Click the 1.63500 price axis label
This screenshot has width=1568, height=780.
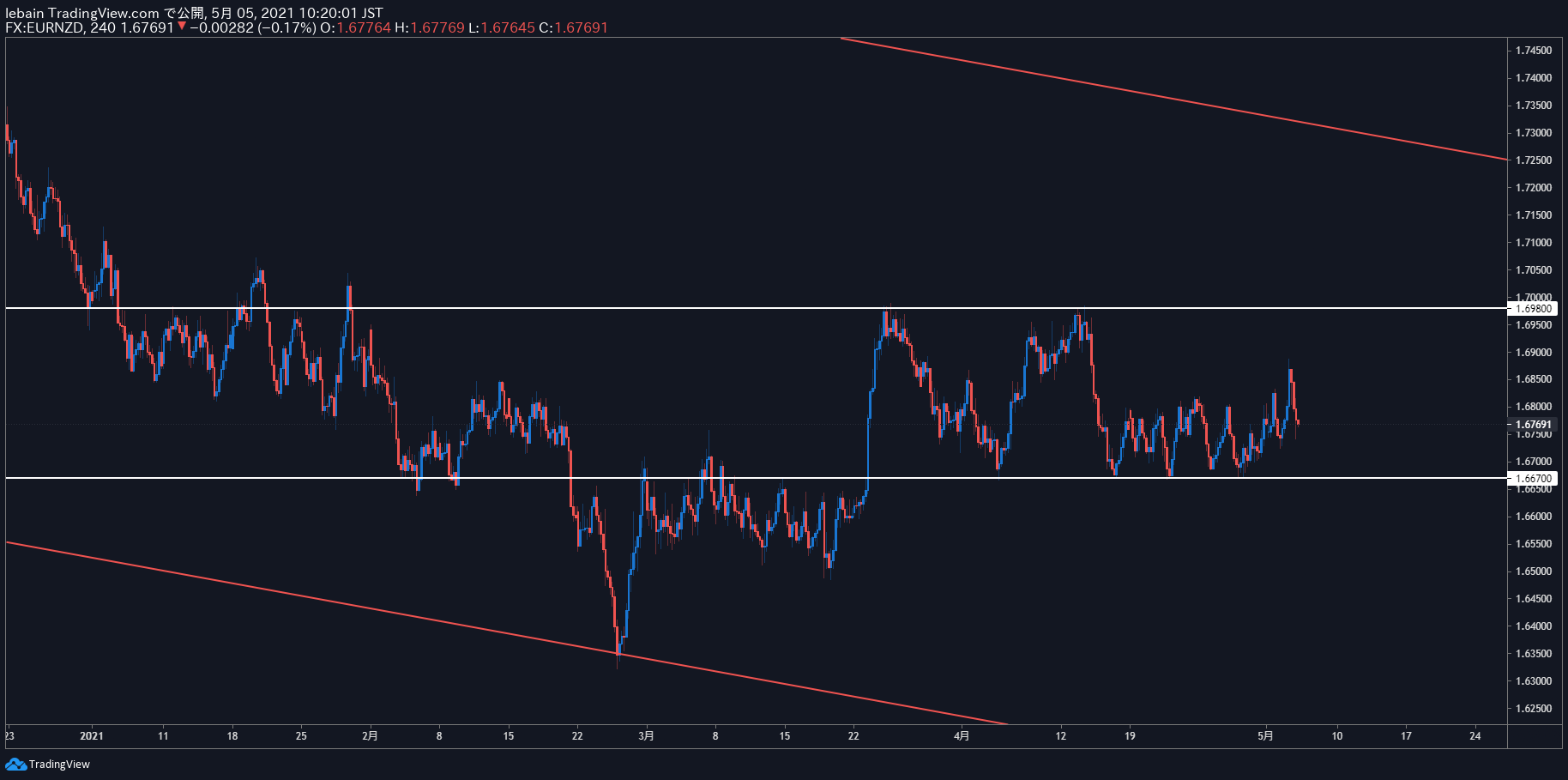1534,654
